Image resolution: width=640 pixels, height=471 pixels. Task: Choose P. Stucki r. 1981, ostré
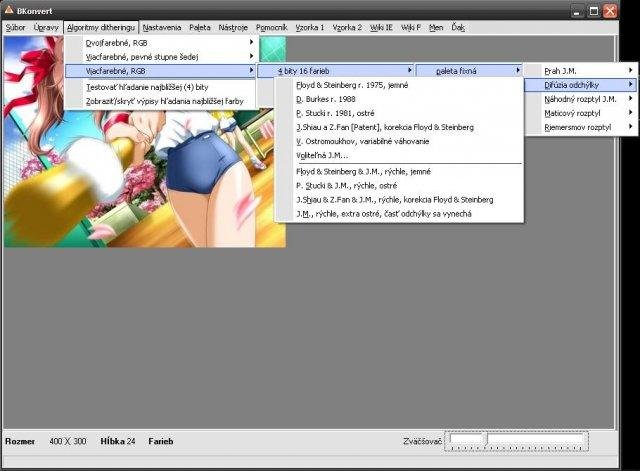[x=399, y=113]
